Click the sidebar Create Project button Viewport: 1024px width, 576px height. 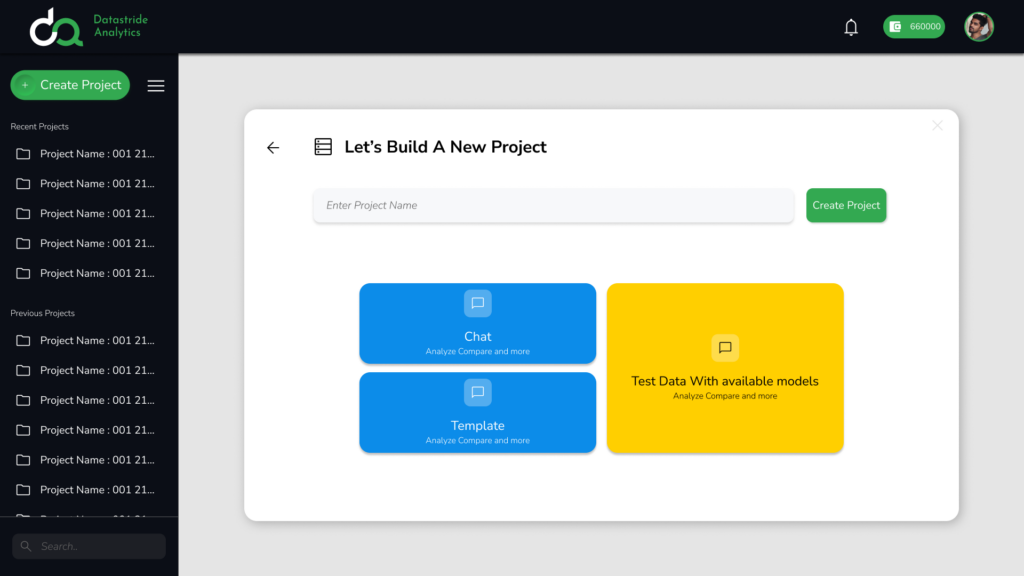pos(69,85)
